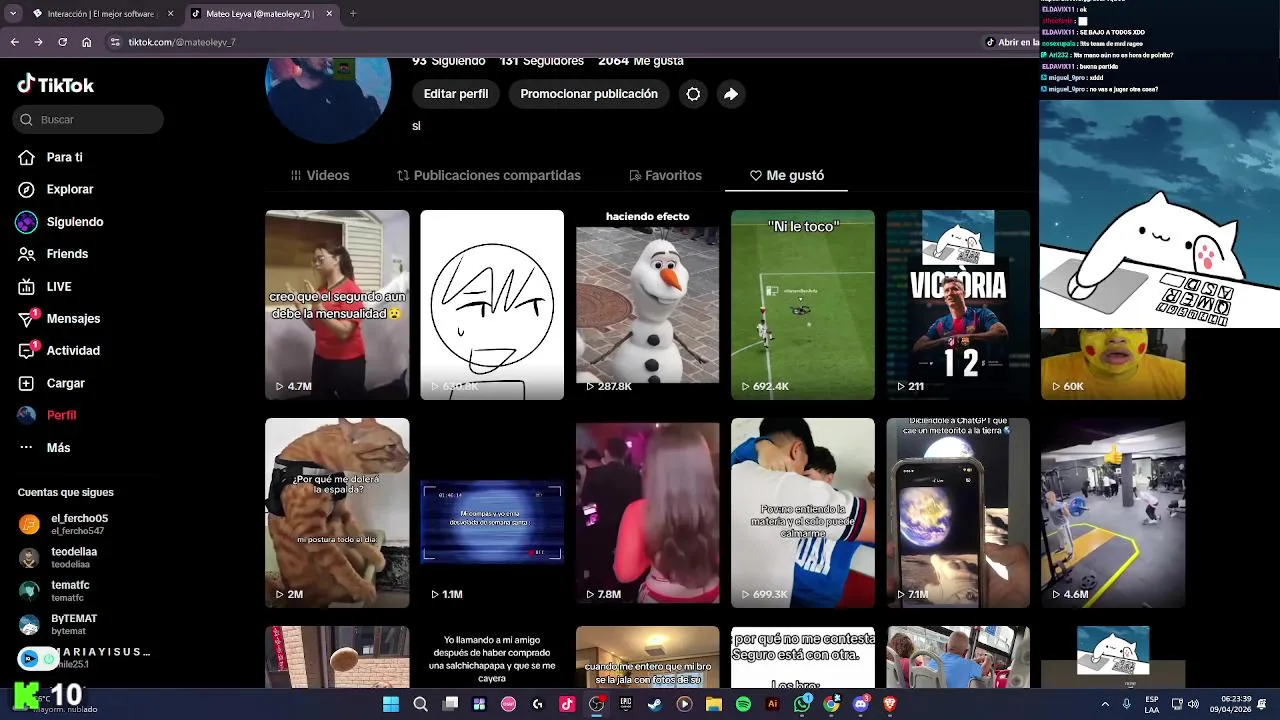
Task: Click the Seguidores count on profile
Action: (x=541, y=61)
